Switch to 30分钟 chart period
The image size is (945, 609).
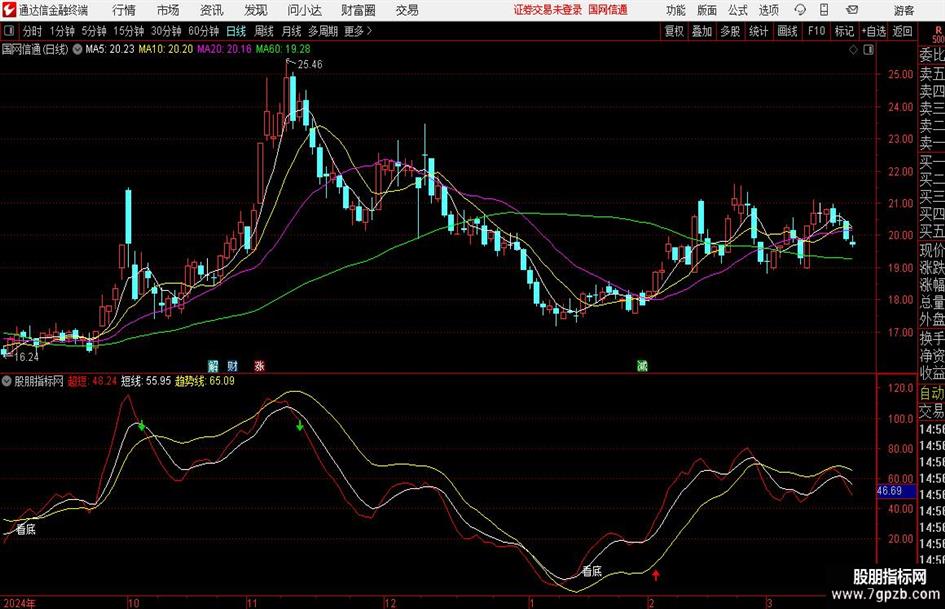[166, 31]
